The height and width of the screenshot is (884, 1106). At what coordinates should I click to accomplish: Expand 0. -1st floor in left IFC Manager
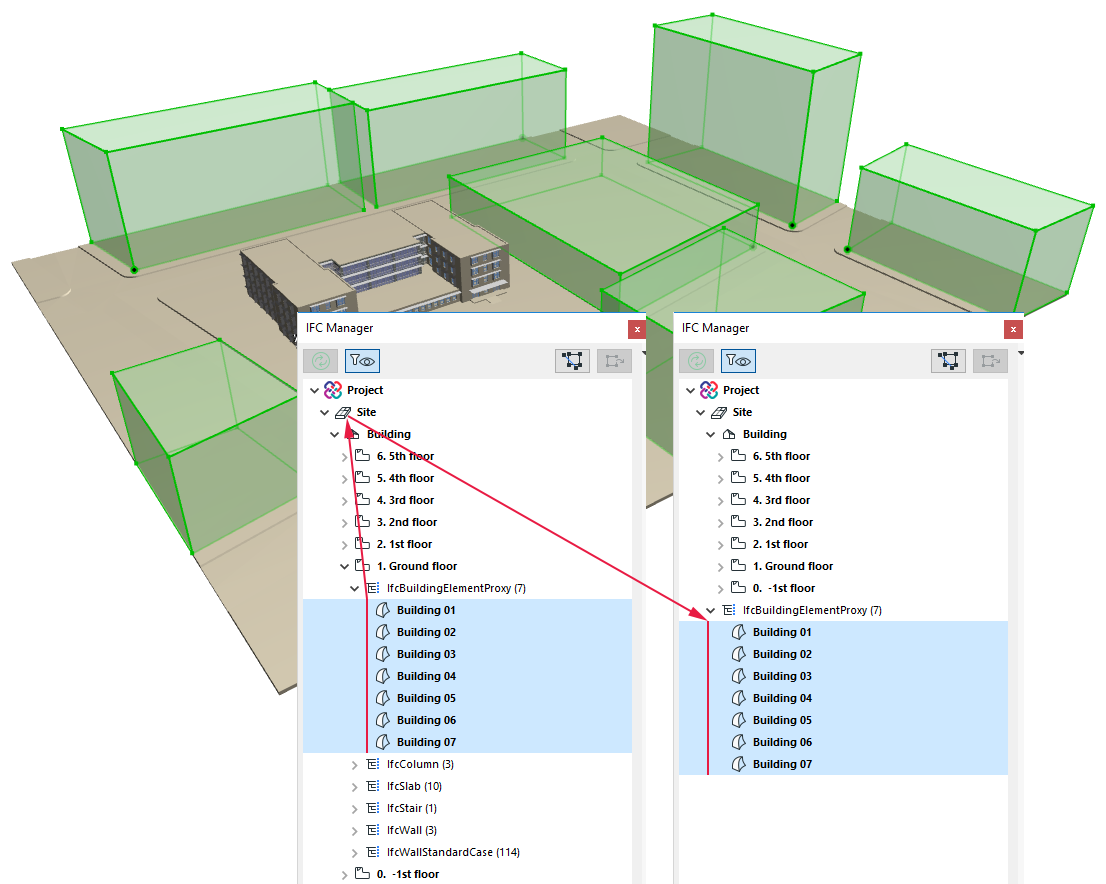coord(344,875)
